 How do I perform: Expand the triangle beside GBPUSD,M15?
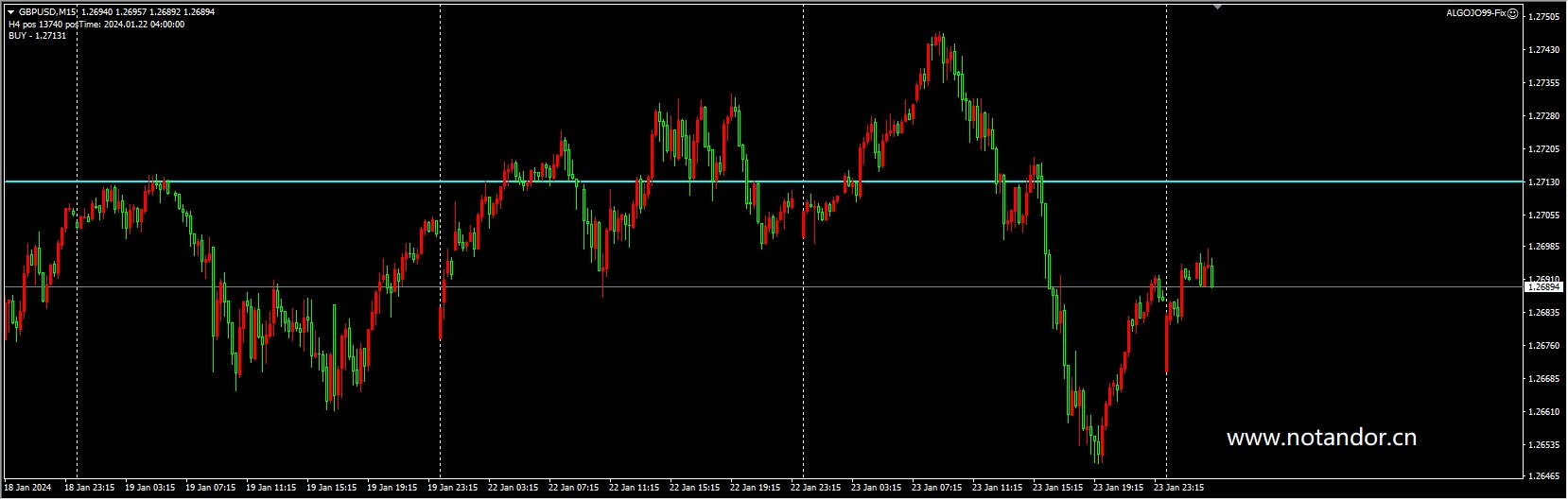[x=10, y=12]
